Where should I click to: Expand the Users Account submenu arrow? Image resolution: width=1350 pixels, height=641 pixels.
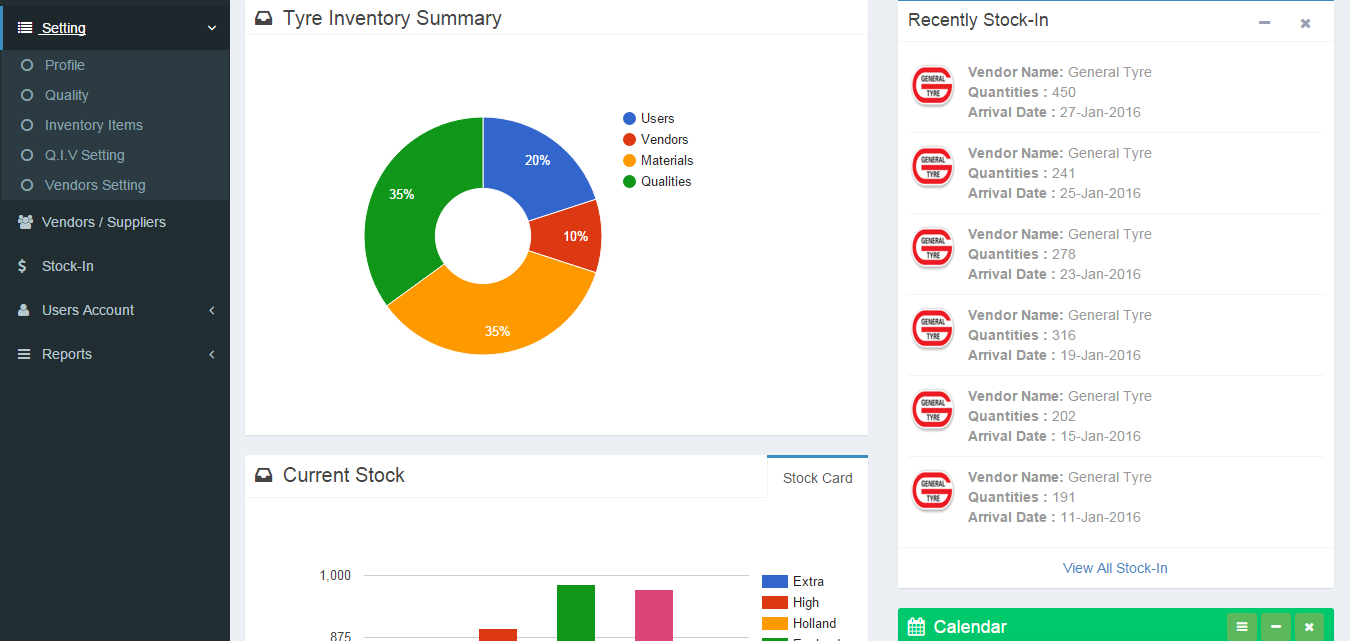(x=212, y=310)
